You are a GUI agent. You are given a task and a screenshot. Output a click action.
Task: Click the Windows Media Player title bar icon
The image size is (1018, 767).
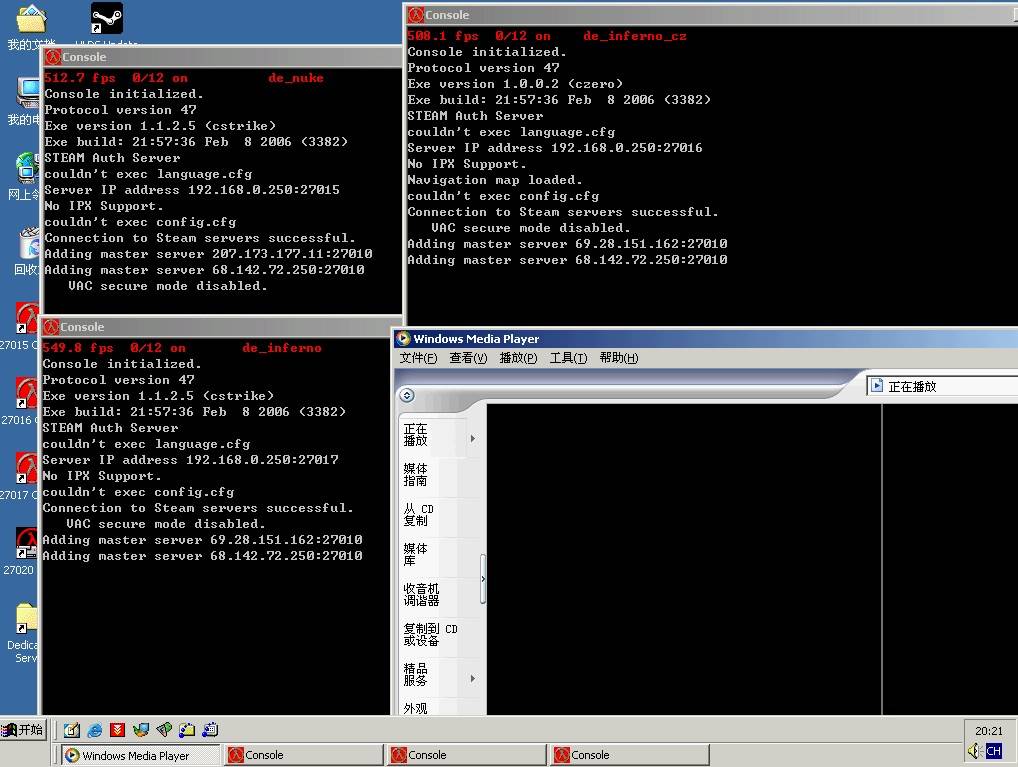[404, 338]
